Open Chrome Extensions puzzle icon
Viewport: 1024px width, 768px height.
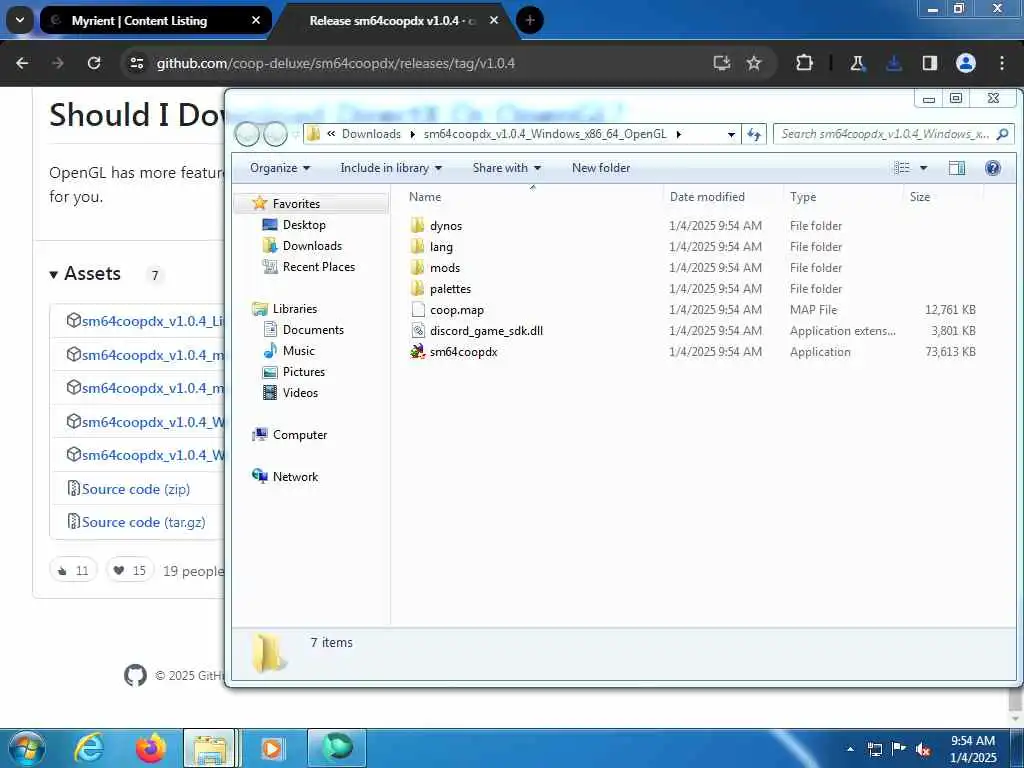coord(805,63)
